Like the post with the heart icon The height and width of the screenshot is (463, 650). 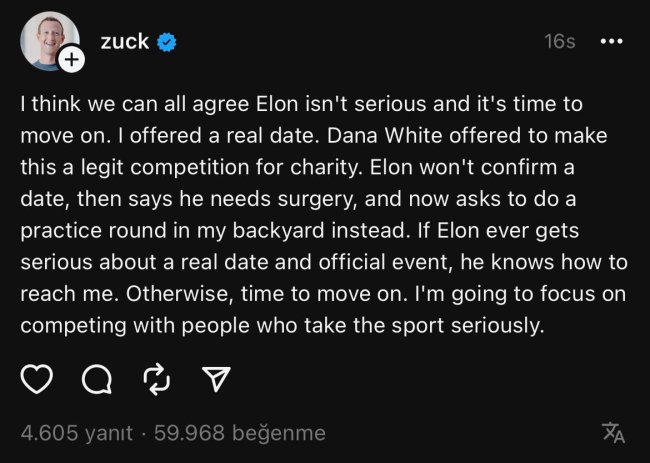(x=36, y=378)
